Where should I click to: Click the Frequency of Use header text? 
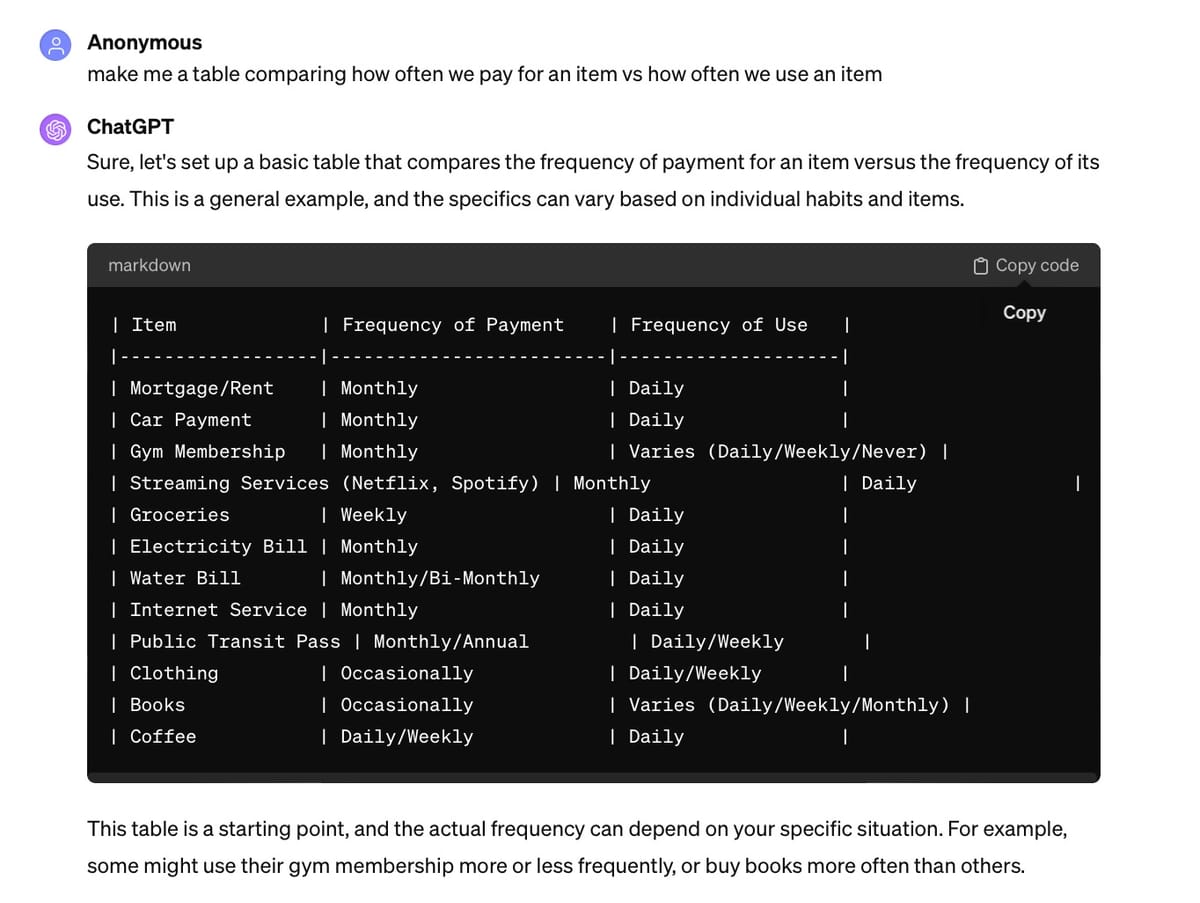point(718,325)
